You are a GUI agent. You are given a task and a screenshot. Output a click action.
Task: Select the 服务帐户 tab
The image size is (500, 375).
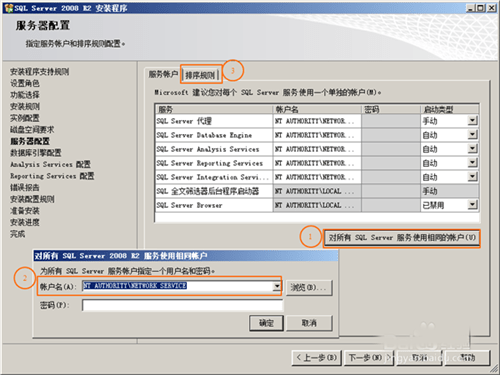pyautogui.click(x=163, y=74)
